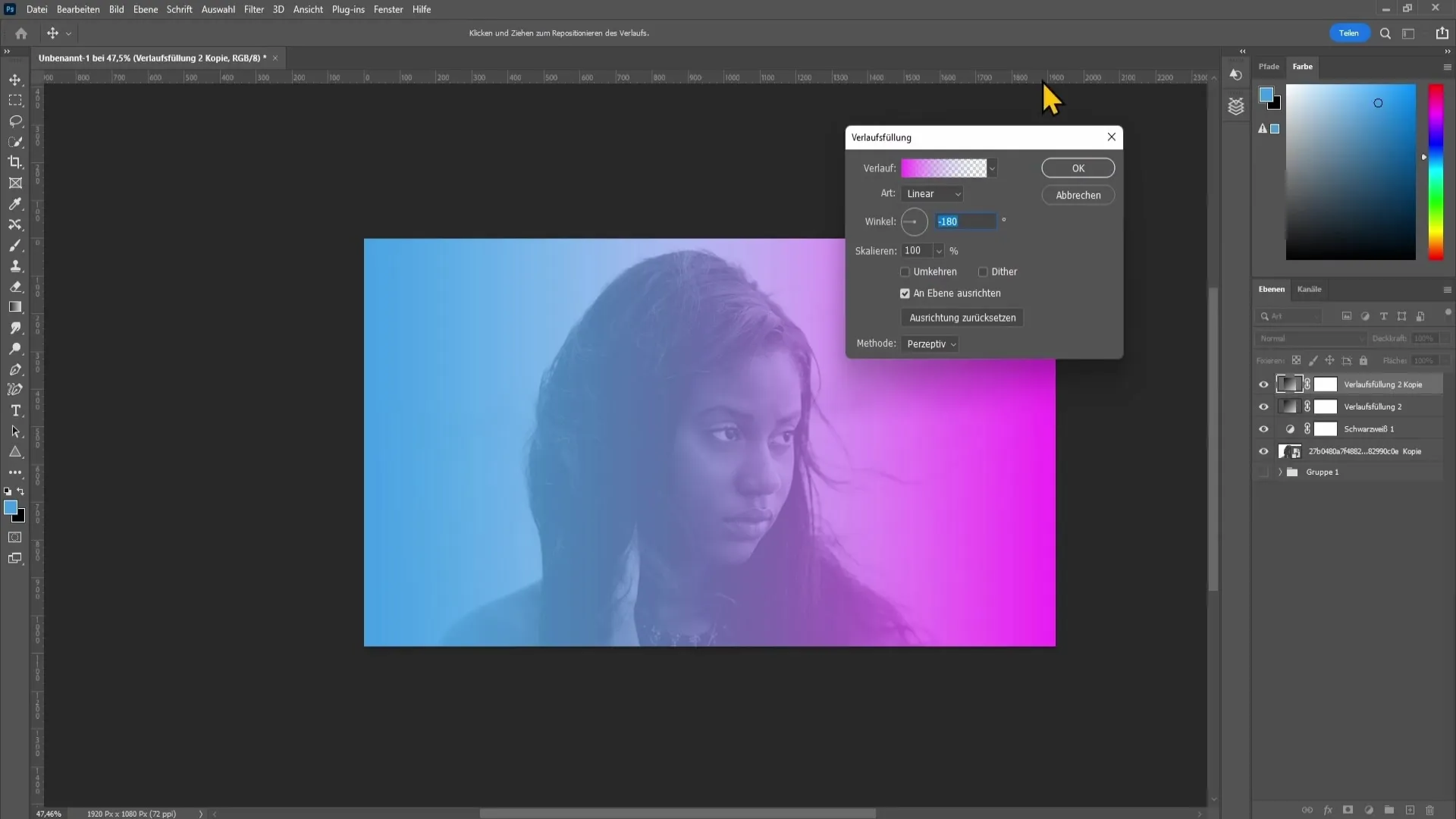The height and width of the screenshot is (819, 1456).
Task: Open the Datei menu
Action: [x=36, y=9]
